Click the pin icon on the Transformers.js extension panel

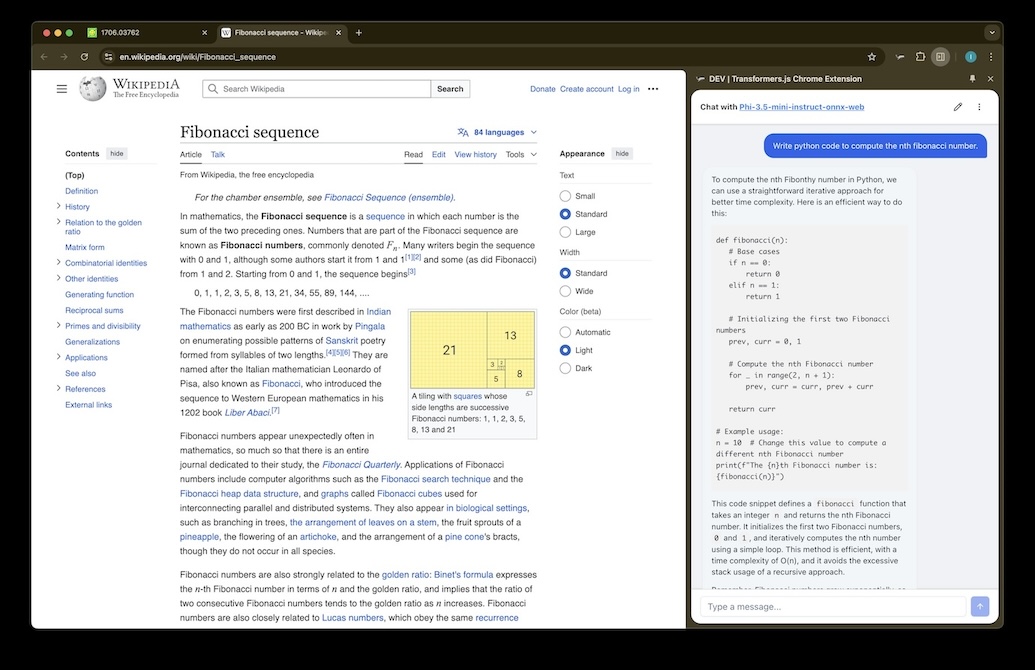[972, 78]
